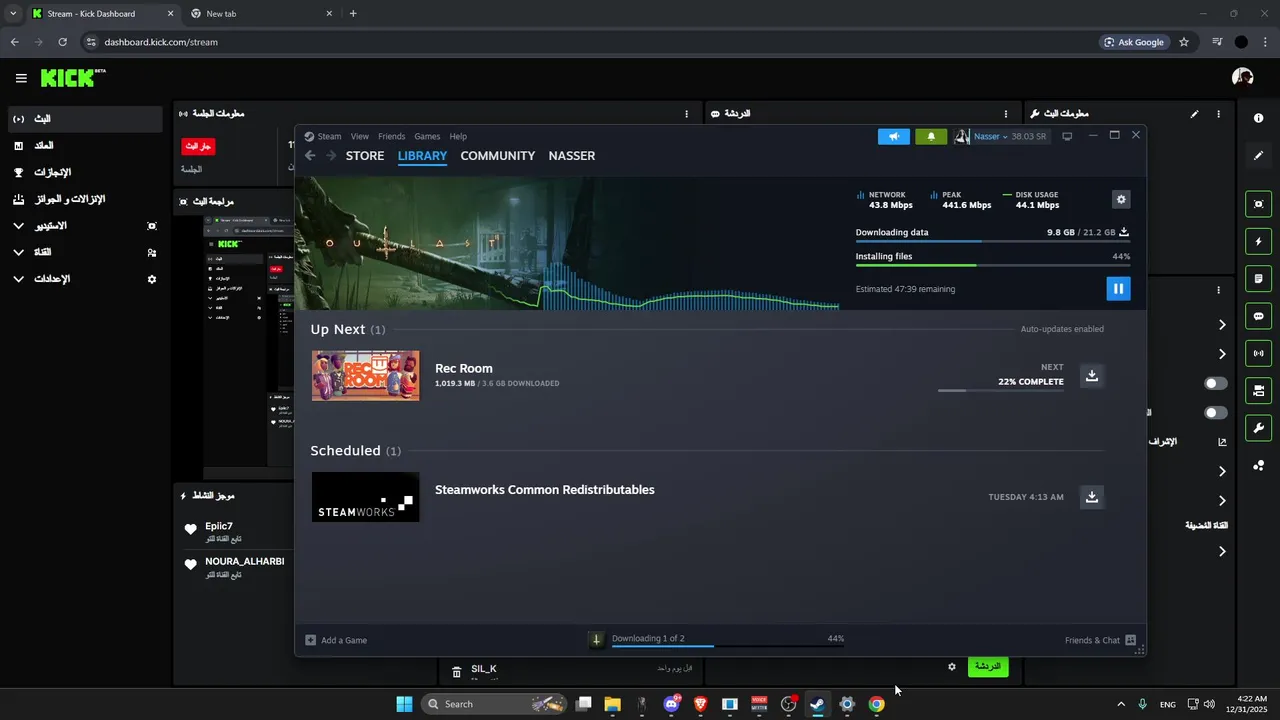
Task: Toggle chat bubble icon in right toolbar
Action: point(1258,316)
